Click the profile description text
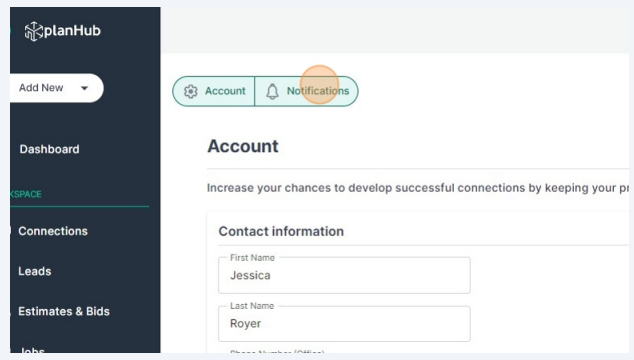 coord(418,188)
